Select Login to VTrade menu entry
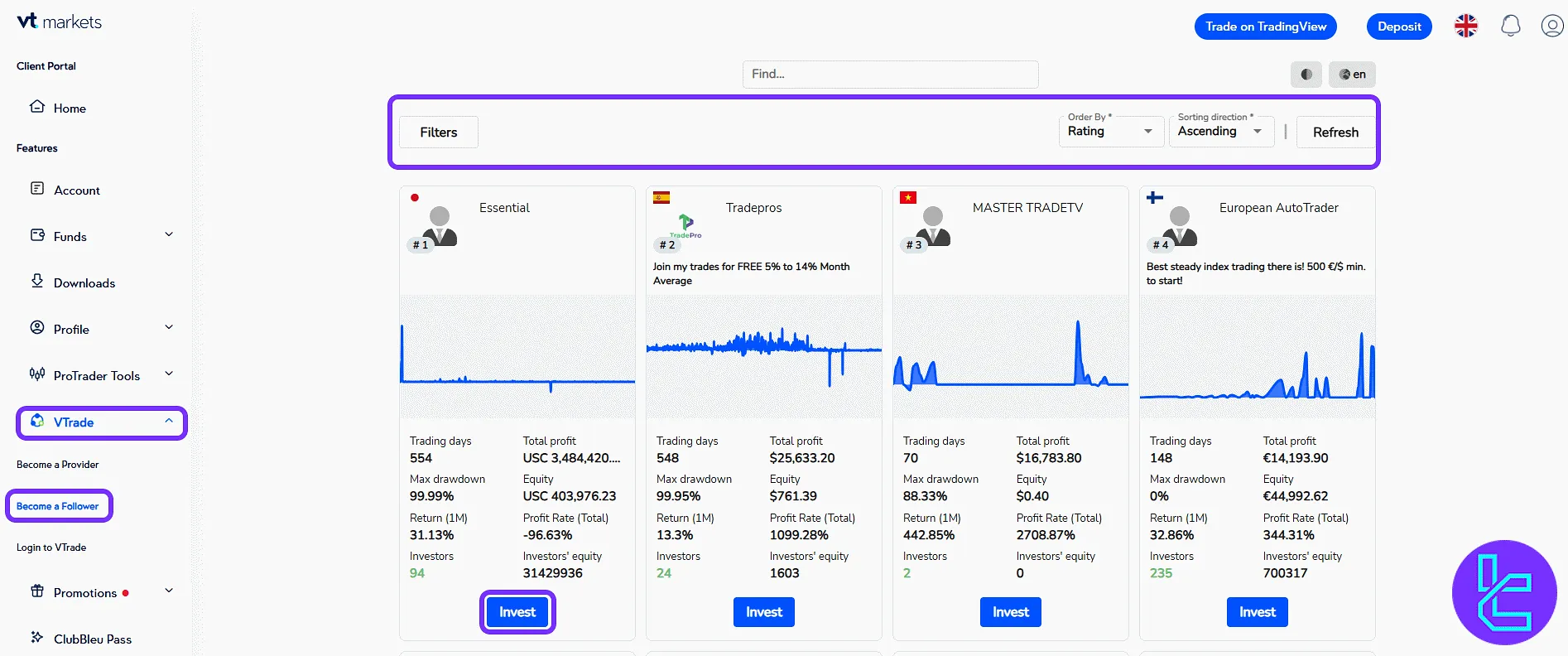 click(x=51, y=547)
